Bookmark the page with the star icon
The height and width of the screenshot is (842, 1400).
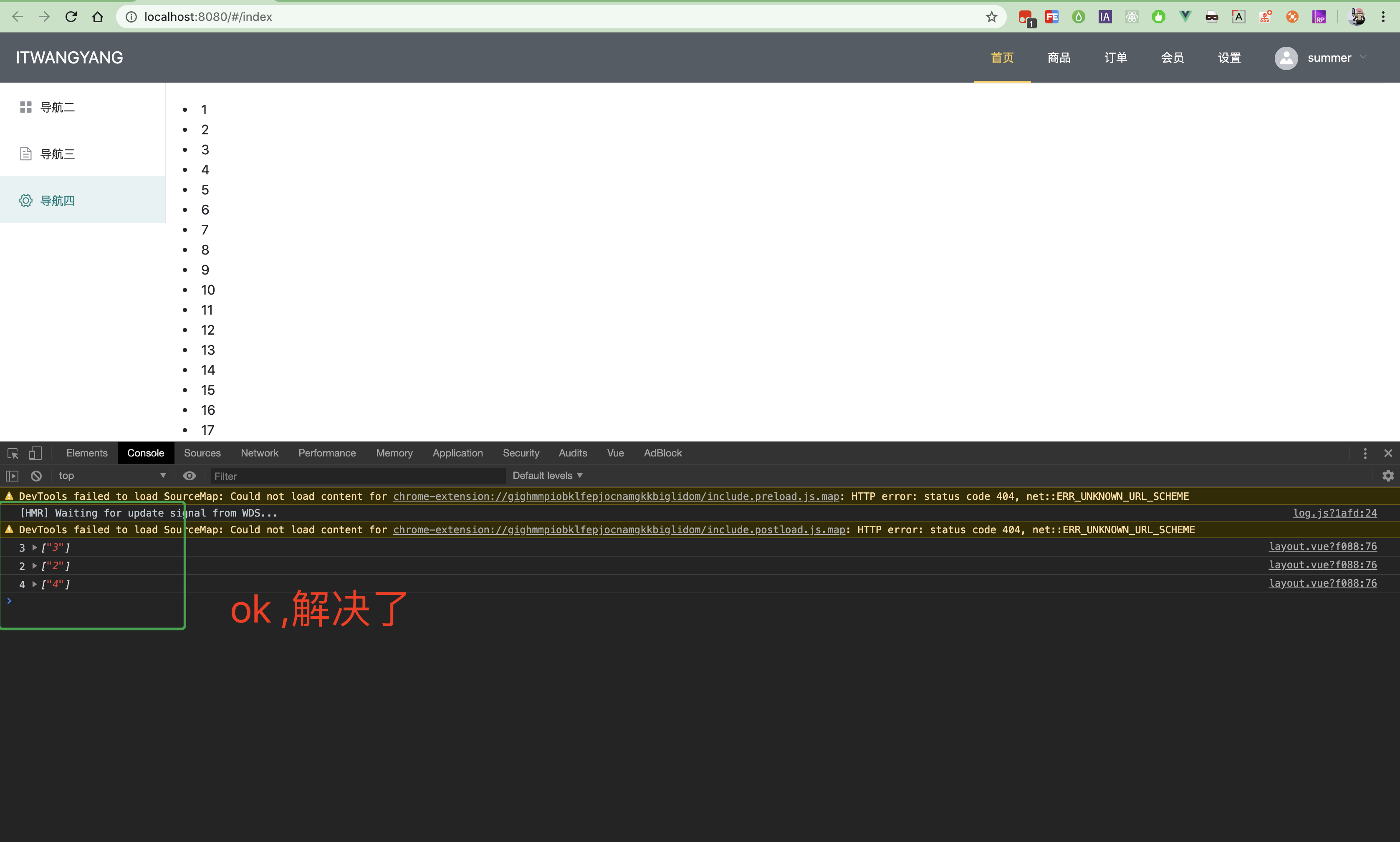pos(991,17)
